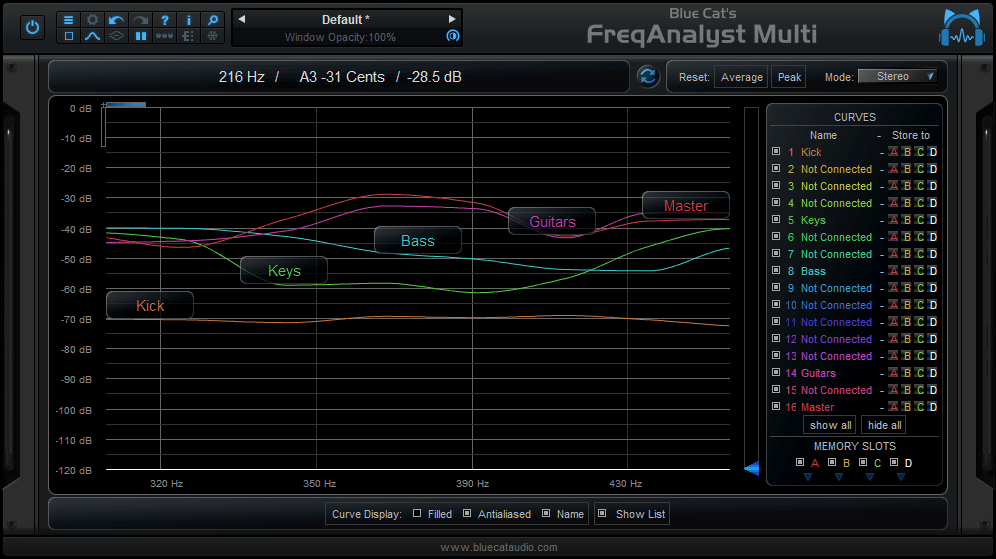Expand memory slot A dropdown arrow
Viewport: 996px width, 559px height.
point(807,477)
